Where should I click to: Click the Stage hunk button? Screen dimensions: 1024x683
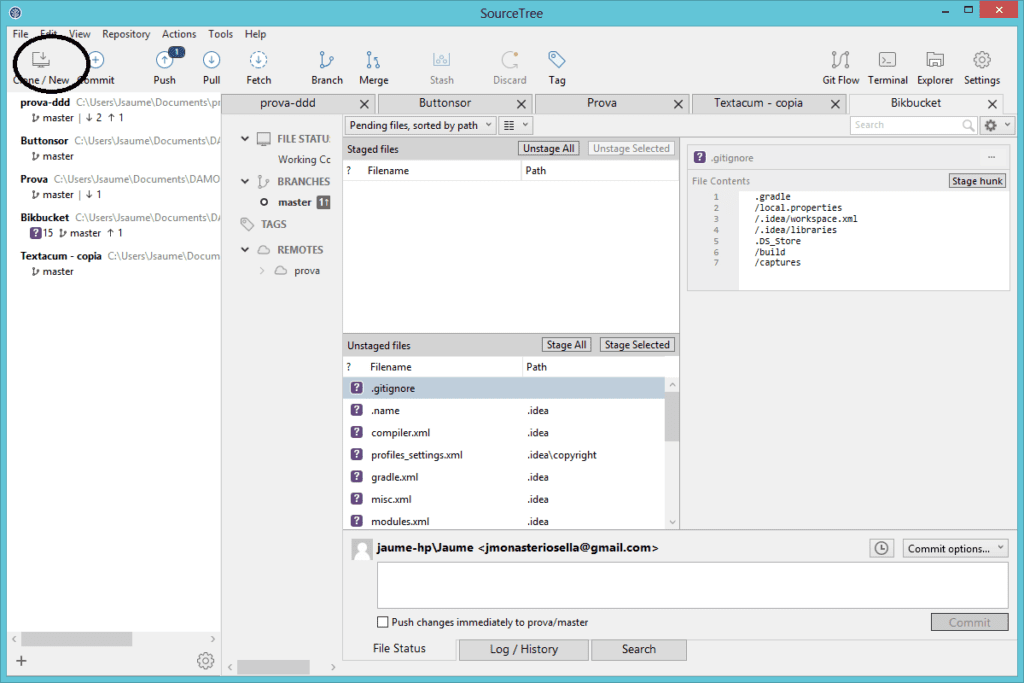[977, 181]
